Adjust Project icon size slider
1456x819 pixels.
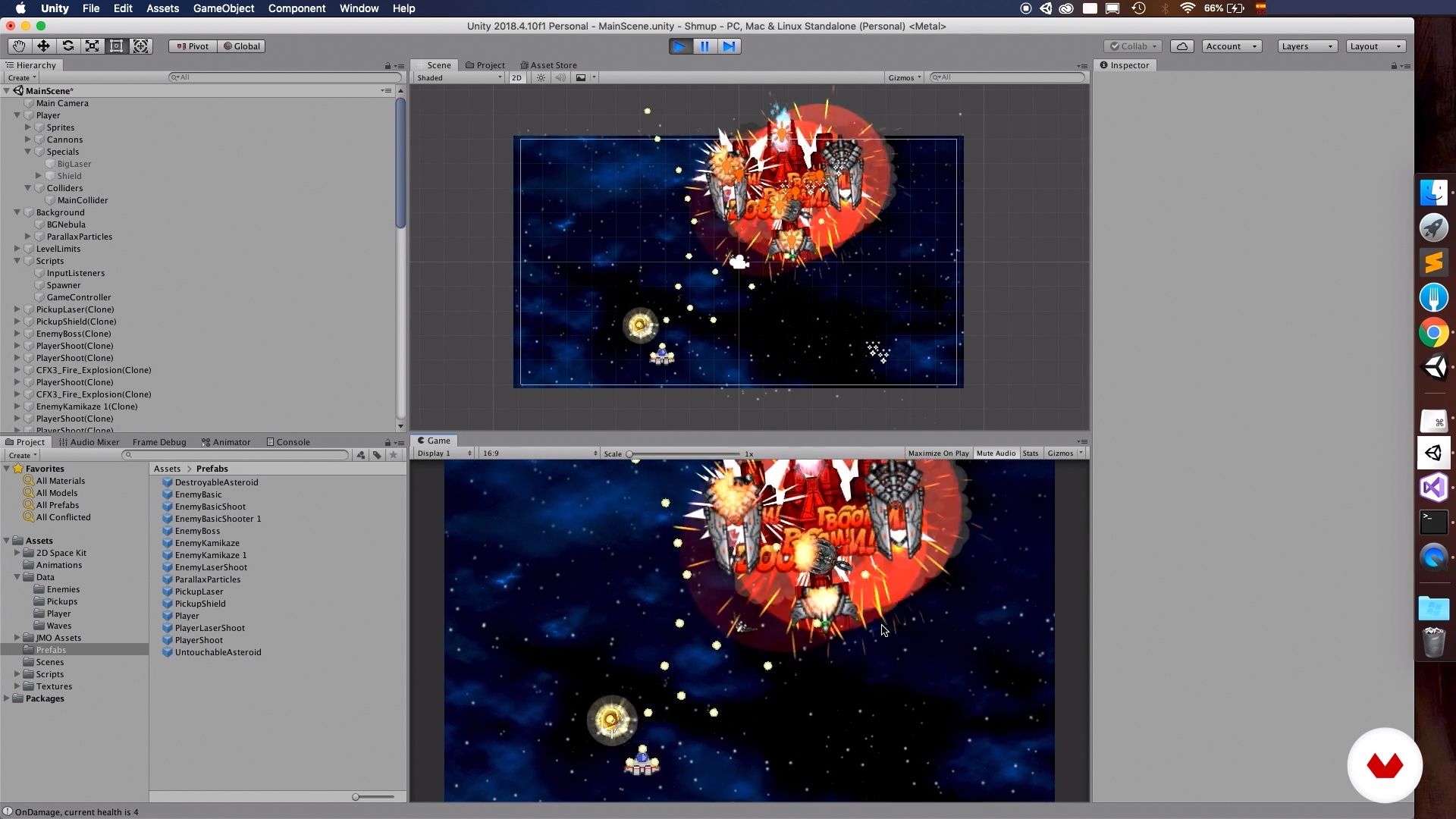click(x=374, y=797)
